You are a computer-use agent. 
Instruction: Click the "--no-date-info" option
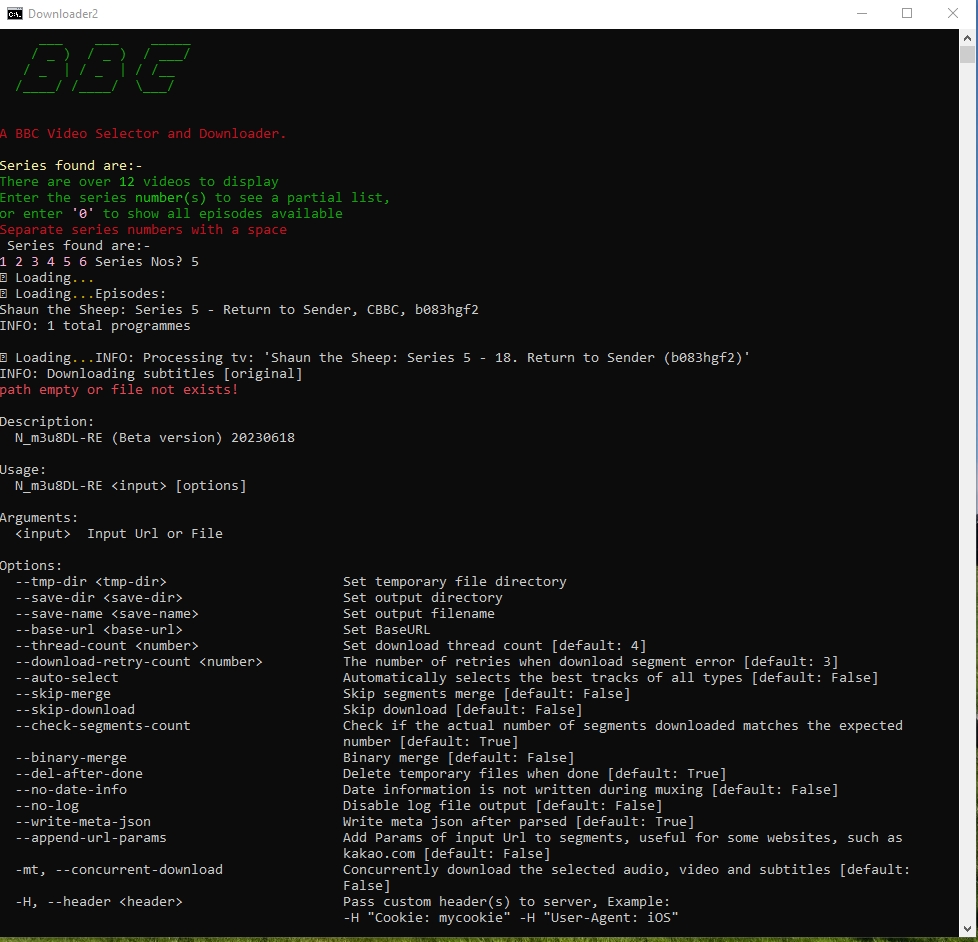pos(71,790)
